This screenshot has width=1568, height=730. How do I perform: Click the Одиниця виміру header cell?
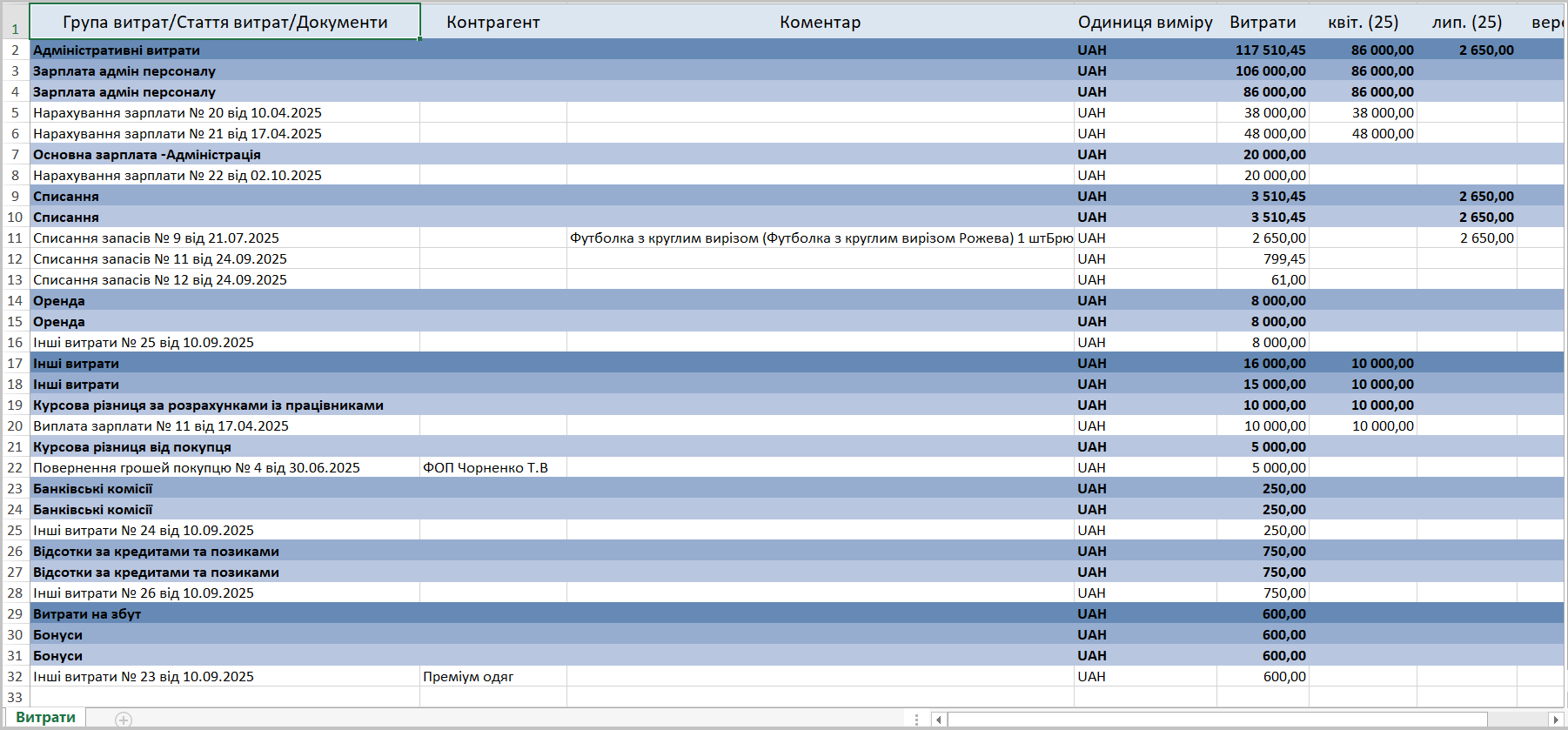[1144, 23]
